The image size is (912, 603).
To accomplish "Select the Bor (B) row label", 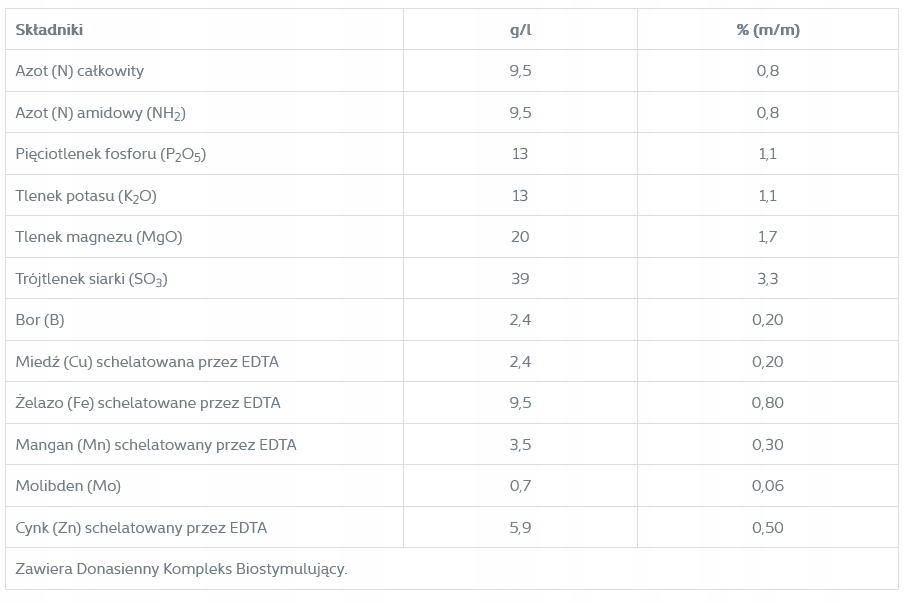I will point(40,320).
